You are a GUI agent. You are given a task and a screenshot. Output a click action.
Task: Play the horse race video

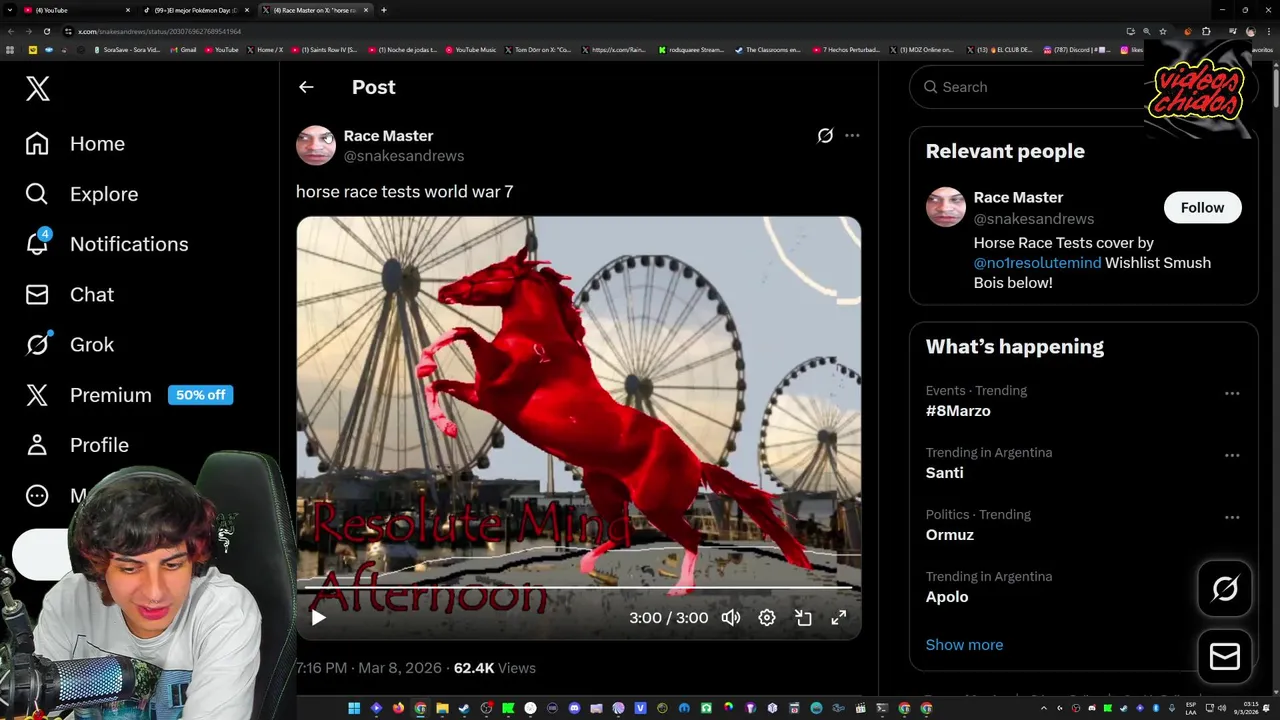318,618
